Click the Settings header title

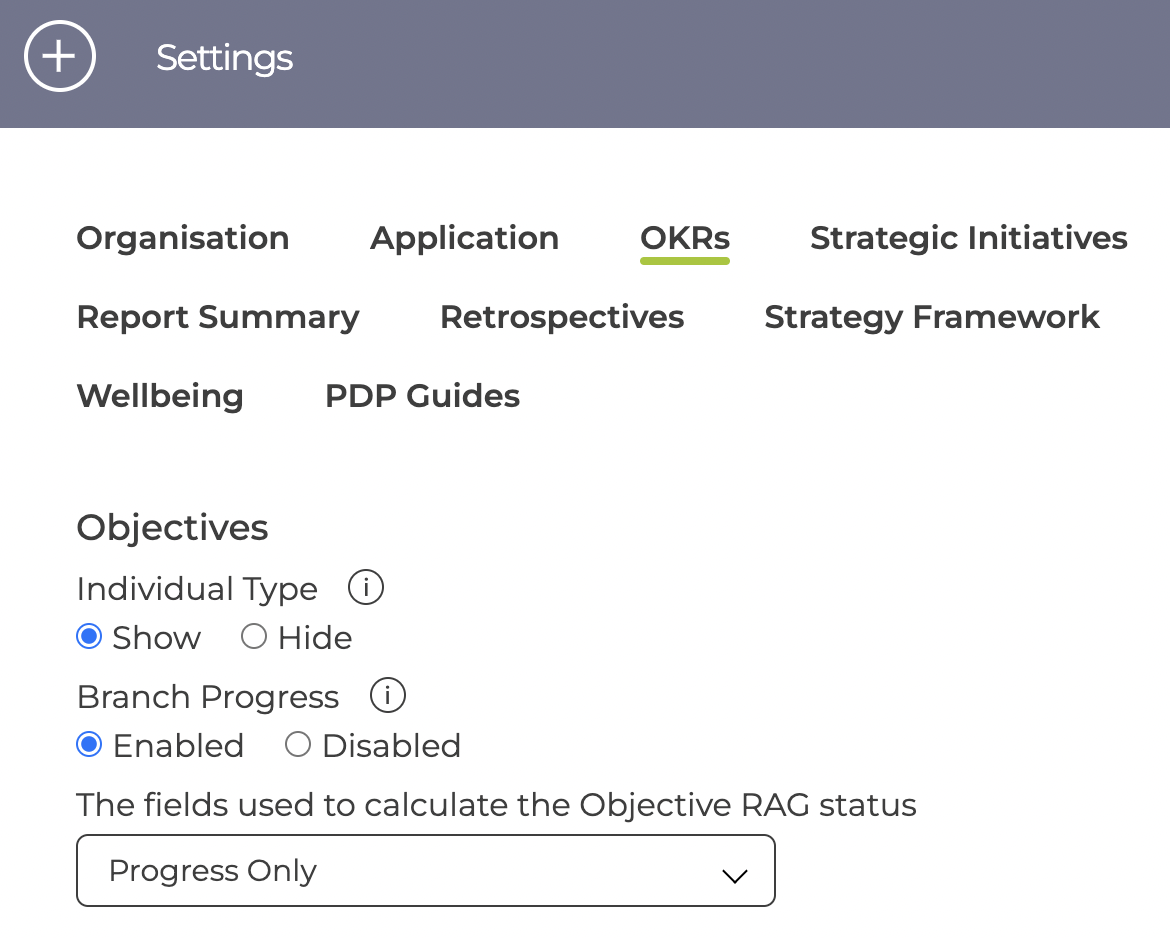point(224,58)
